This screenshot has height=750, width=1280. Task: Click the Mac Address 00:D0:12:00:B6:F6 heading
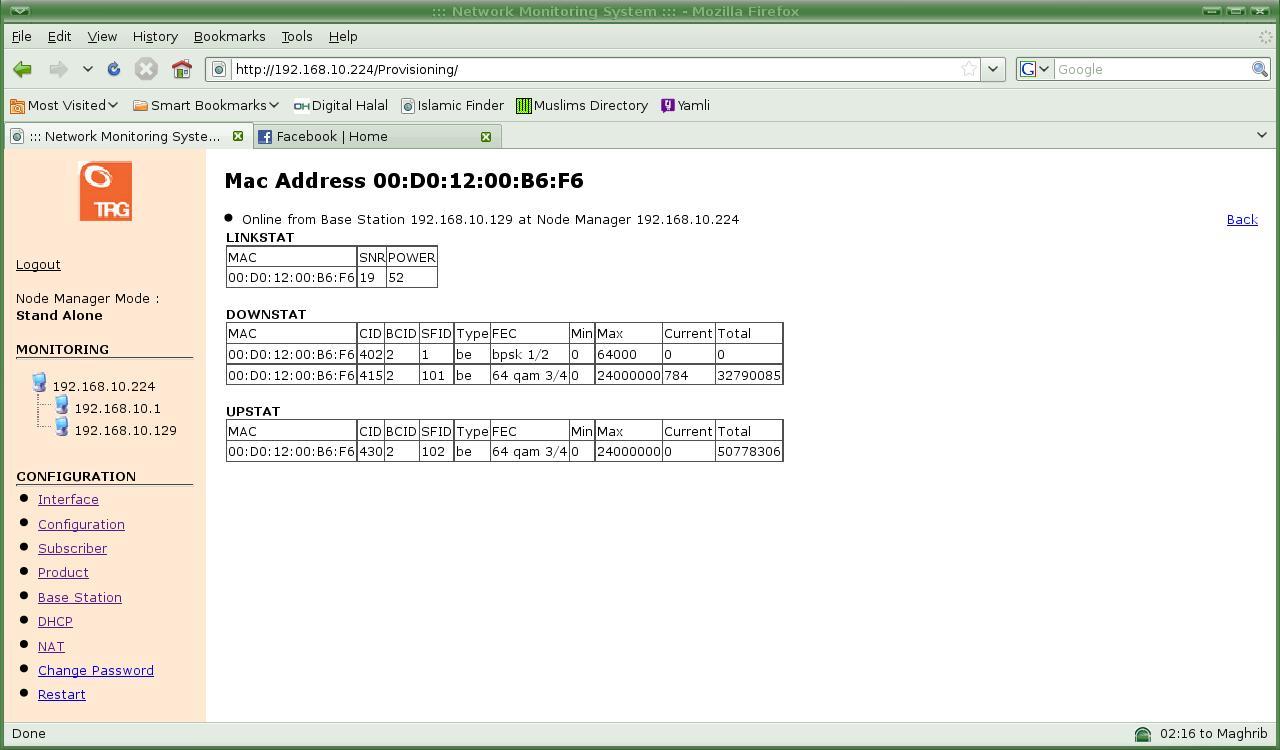tap(404, 181)
